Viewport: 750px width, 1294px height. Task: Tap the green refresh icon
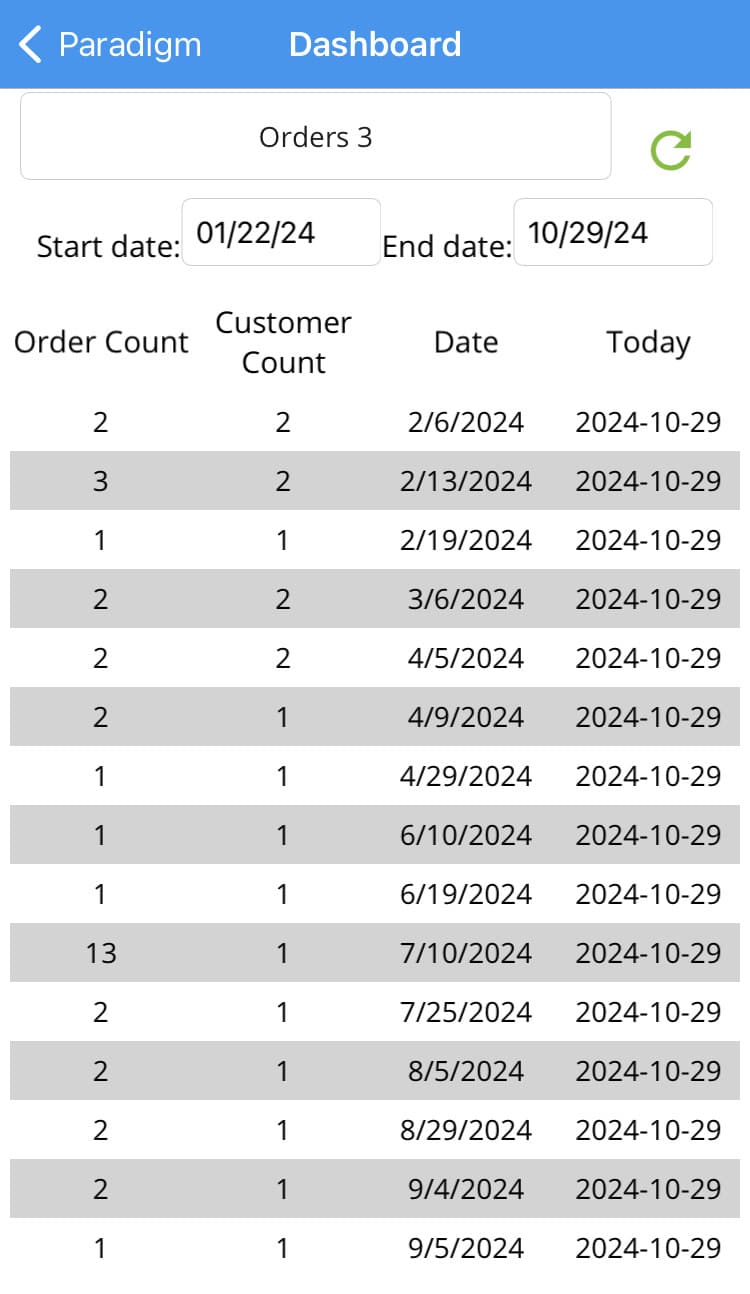(671, 150)
